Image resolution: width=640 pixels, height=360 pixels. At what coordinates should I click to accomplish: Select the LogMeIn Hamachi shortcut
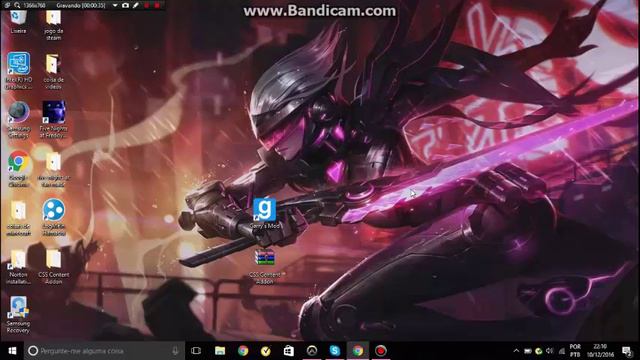(53, 217)
